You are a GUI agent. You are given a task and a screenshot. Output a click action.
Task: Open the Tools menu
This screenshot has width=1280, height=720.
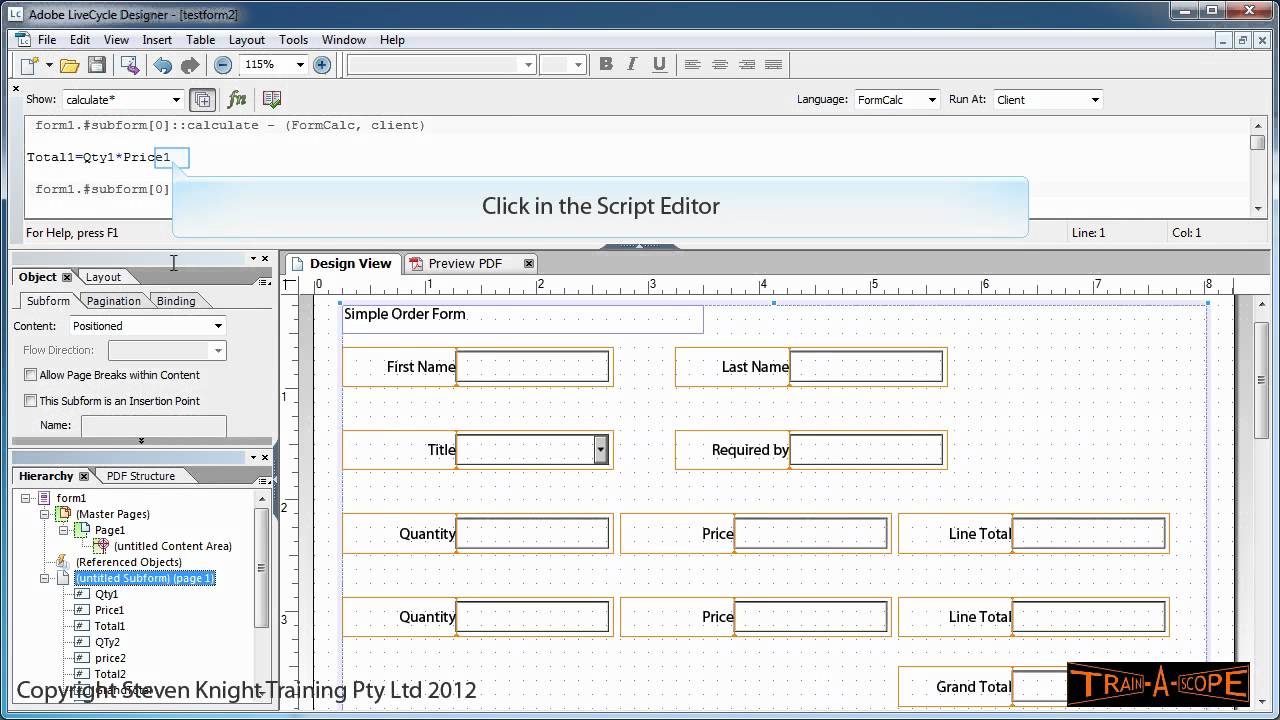click(293, 40)
